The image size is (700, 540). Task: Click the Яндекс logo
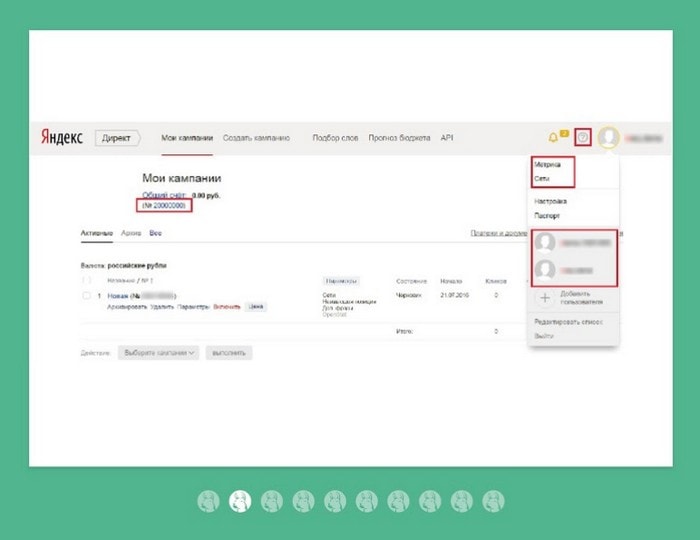(x=62, y=137)
